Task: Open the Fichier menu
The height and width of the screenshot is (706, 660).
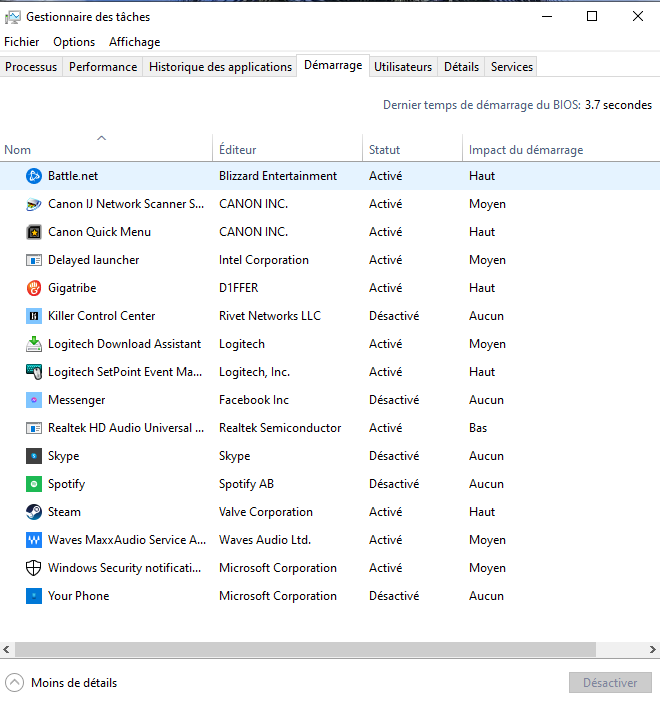Action: [x=22, y=42]
